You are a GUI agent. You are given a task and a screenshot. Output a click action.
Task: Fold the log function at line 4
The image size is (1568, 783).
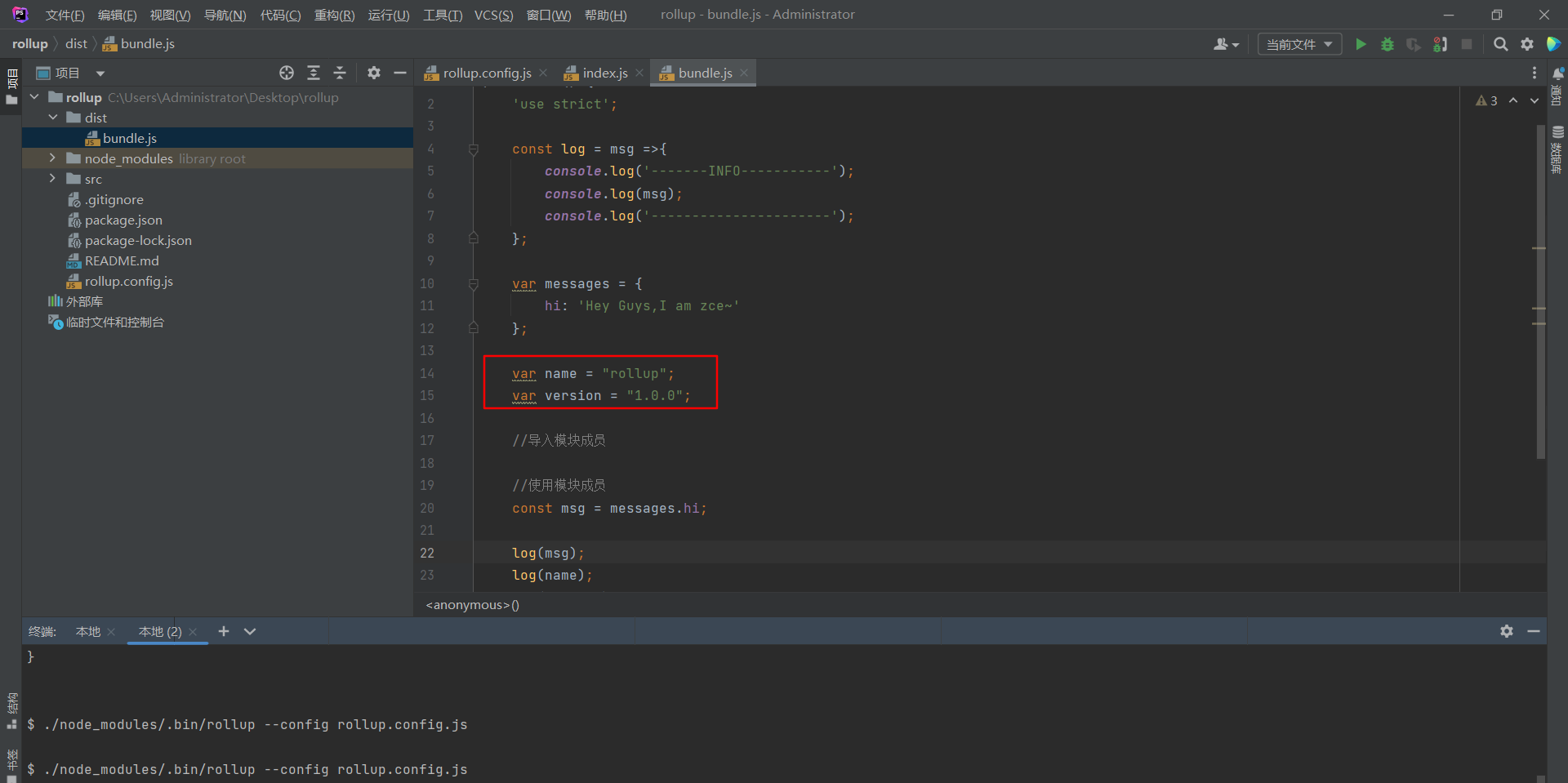pyautogui.click(x=474, y=149)
